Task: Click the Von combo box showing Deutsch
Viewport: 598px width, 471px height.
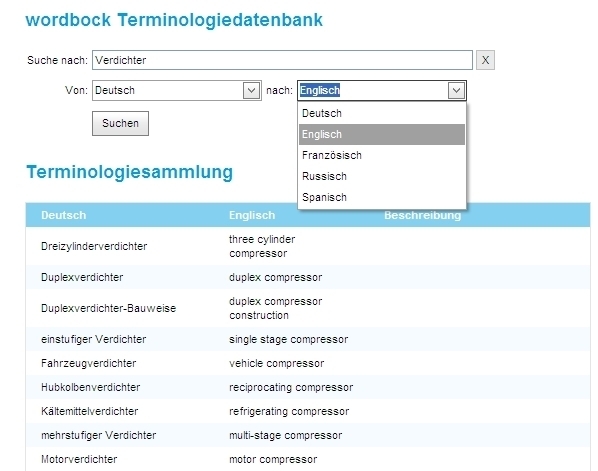Action: 177,90
